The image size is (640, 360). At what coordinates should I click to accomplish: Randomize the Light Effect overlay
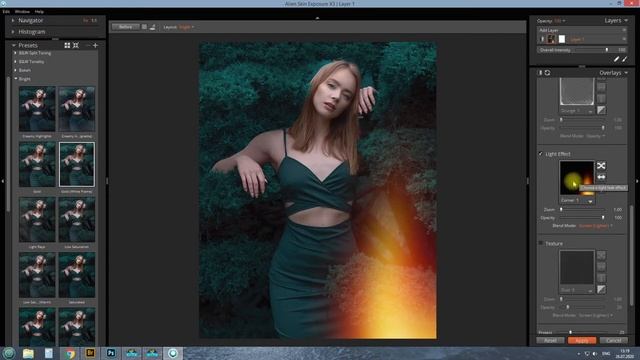[x=601, y=166]
